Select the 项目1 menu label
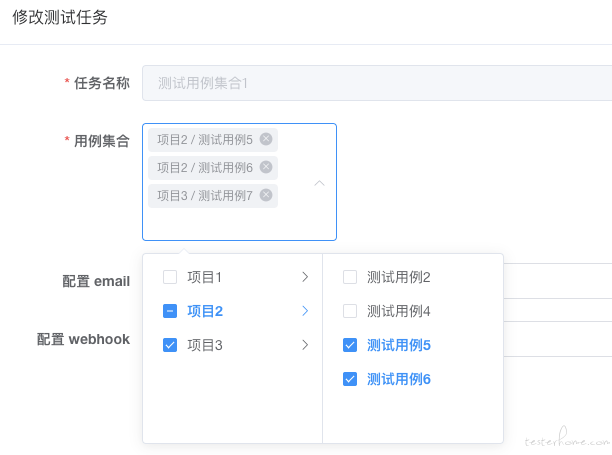 click(205, 277)
